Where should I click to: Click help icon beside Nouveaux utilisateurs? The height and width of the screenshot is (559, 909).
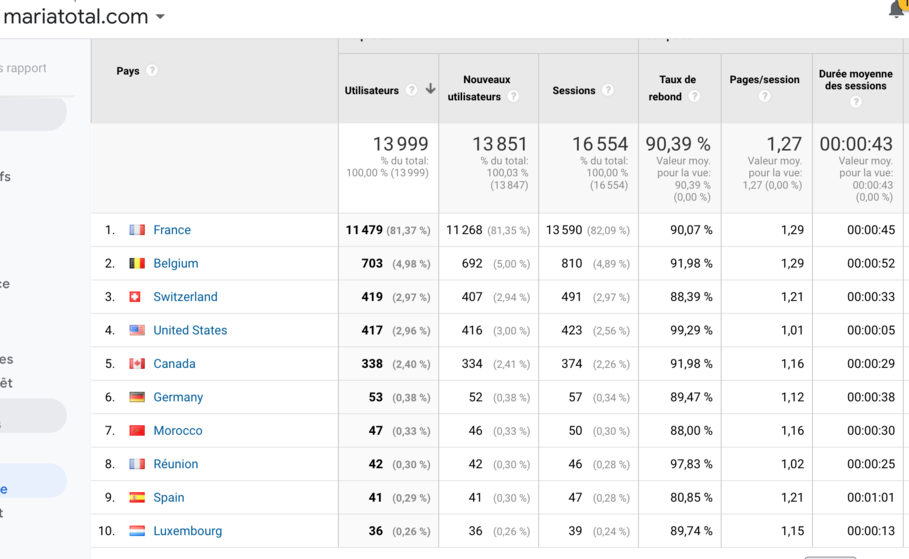(513, 97)
